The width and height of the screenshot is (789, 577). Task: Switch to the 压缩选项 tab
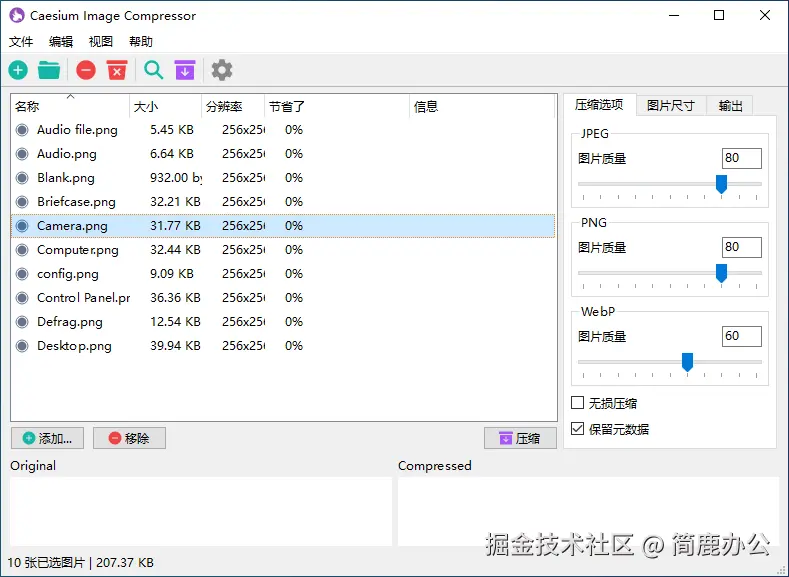point(599,105)
